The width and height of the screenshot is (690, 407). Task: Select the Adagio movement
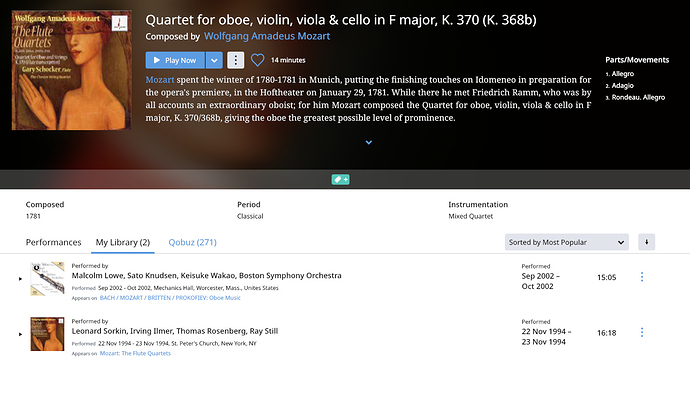coord(622,85)
